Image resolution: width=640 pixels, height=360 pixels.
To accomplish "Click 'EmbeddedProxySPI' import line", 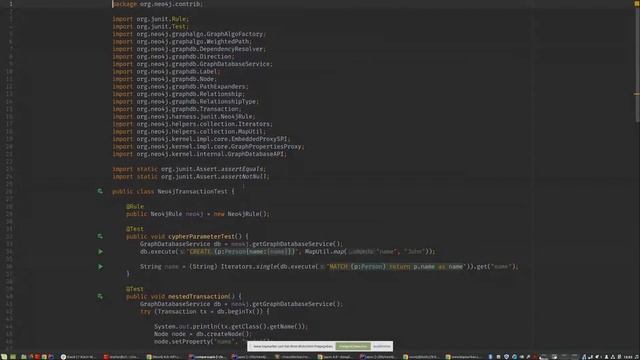I will tap(201, 139).
